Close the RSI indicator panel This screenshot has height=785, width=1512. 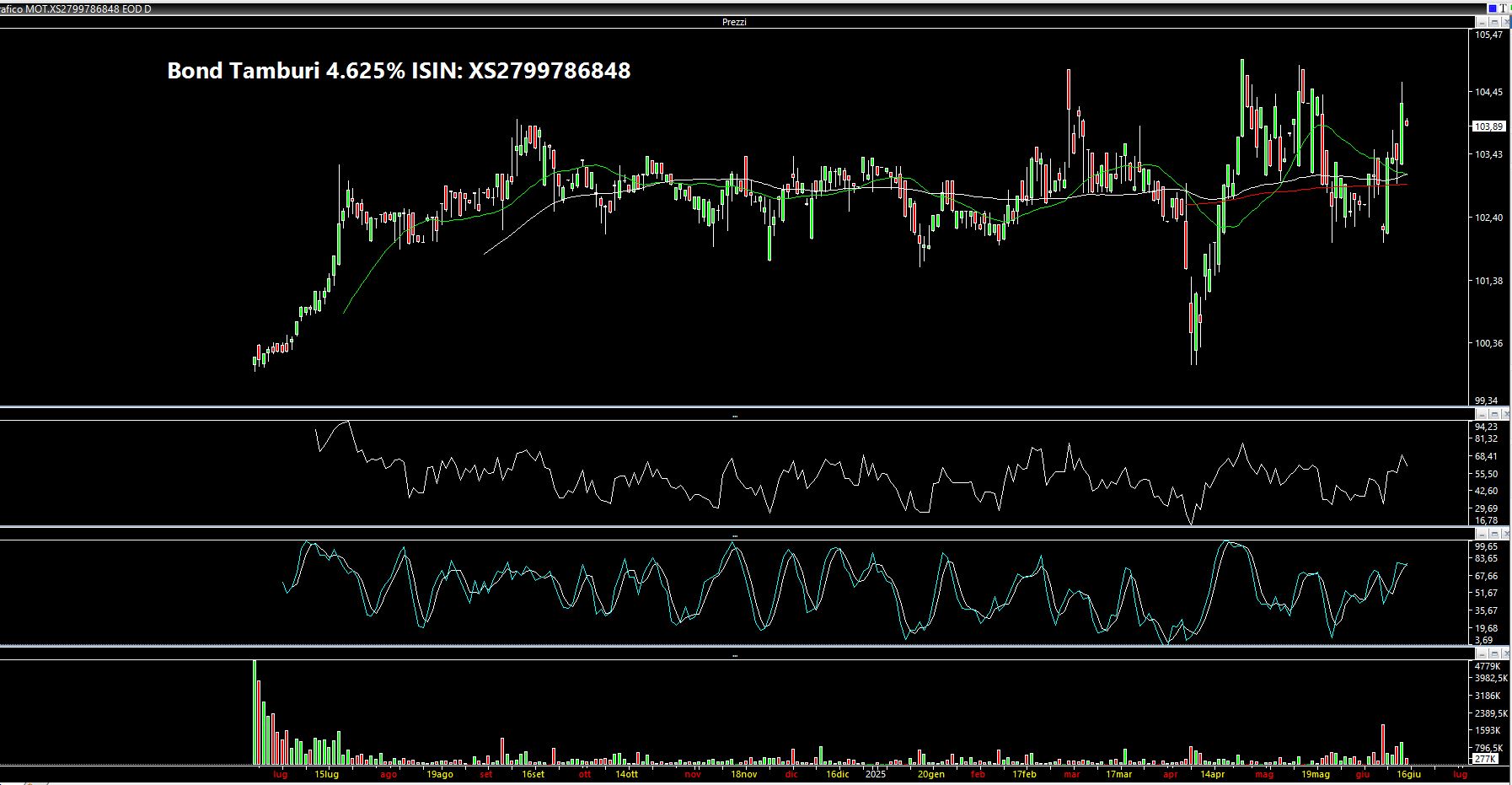[1505, 414]
